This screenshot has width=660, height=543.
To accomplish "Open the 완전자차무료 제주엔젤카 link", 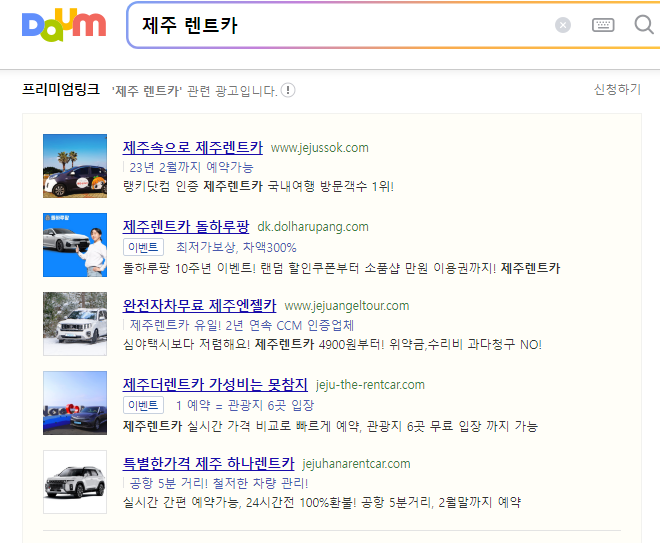I will [x=199, y=306].
